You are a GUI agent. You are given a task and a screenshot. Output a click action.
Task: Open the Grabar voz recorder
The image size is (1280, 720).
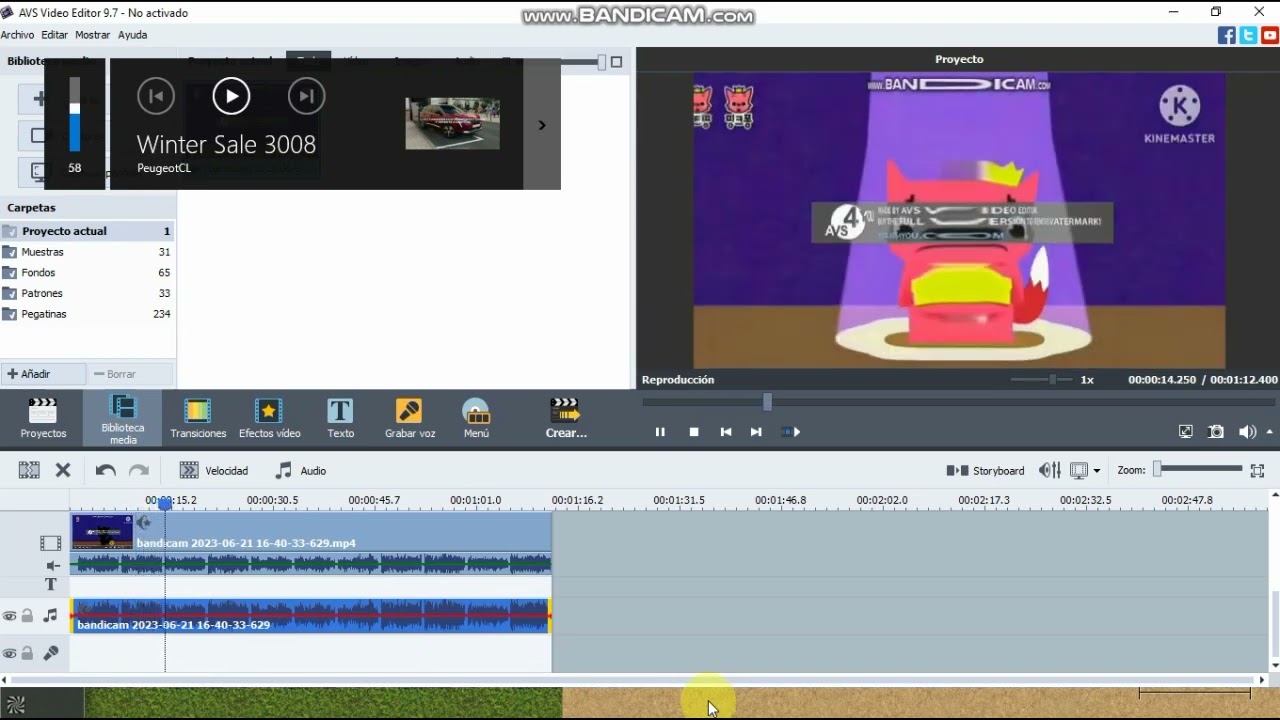pyautogui.click(x=410, y=418)
